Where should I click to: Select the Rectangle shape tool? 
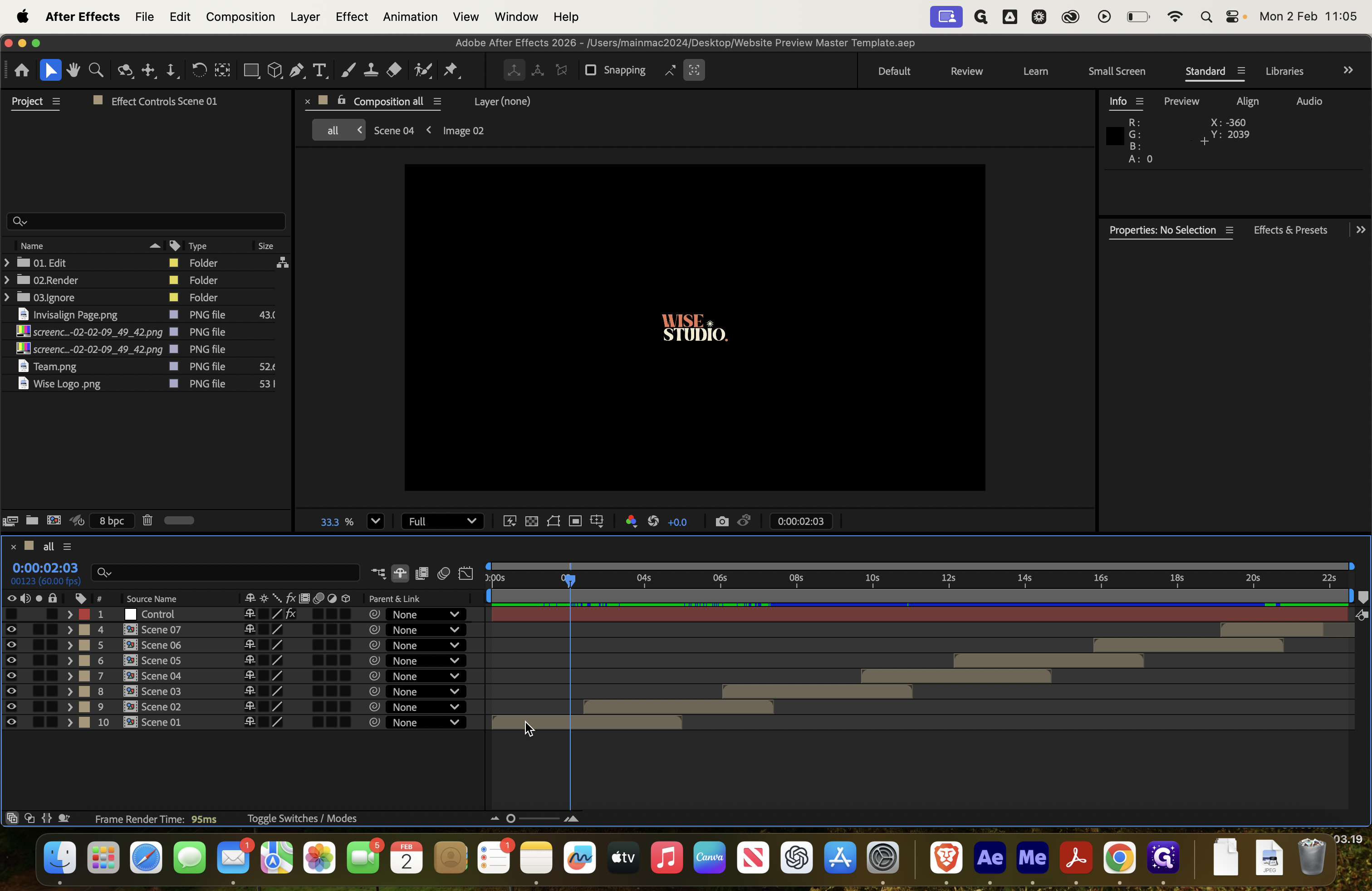click(x=251, y=70)
